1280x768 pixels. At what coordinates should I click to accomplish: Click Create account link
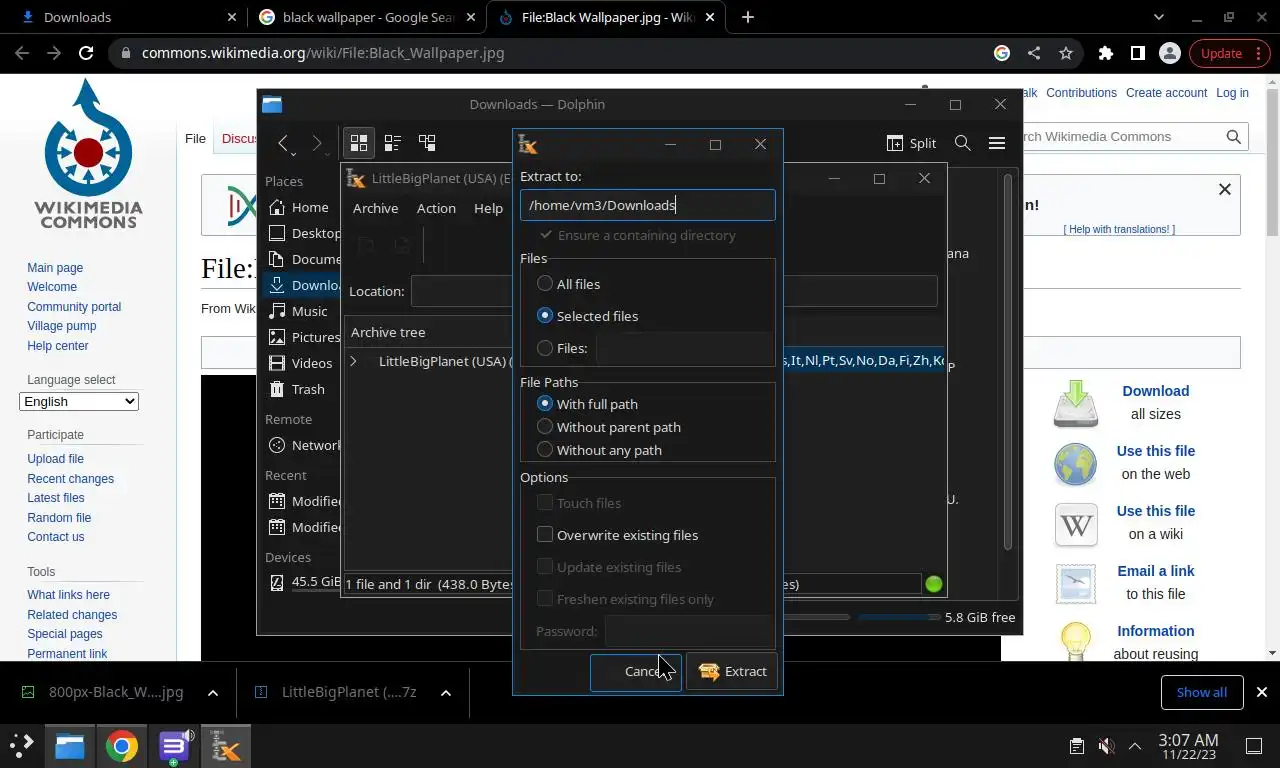coord(1166,93)
